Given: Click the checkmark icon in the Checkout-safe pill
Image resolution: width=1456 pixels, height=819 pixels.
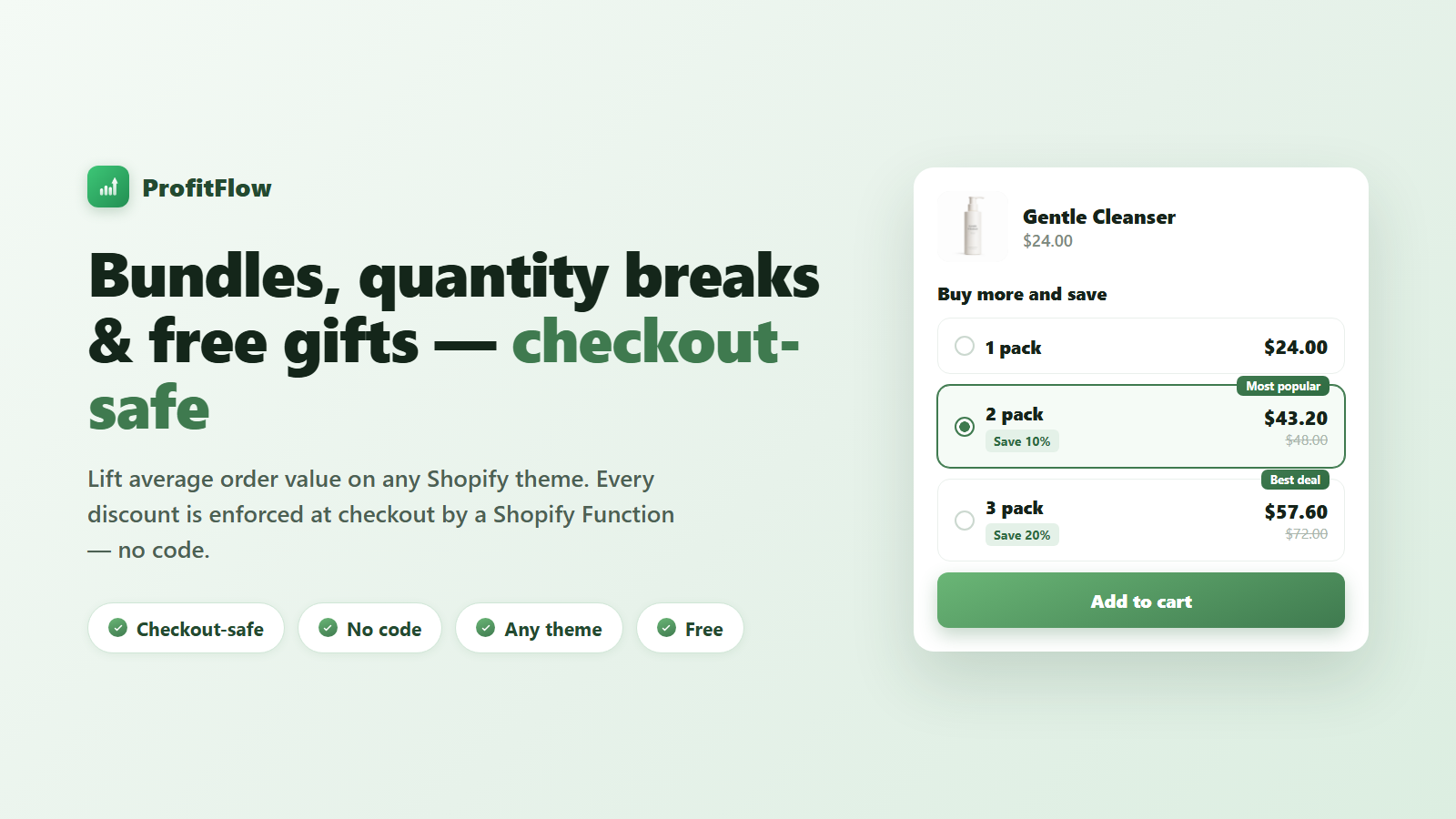Looking at the screenshot, I should (x=118, y=628).
